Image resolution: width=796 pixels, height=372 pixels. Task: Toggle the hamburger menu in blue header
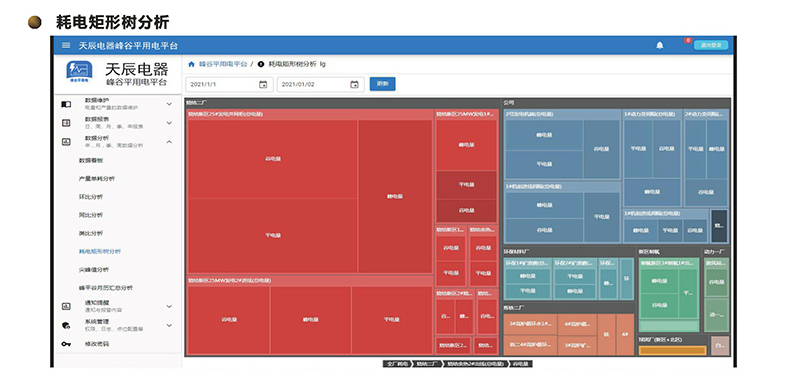65,45
